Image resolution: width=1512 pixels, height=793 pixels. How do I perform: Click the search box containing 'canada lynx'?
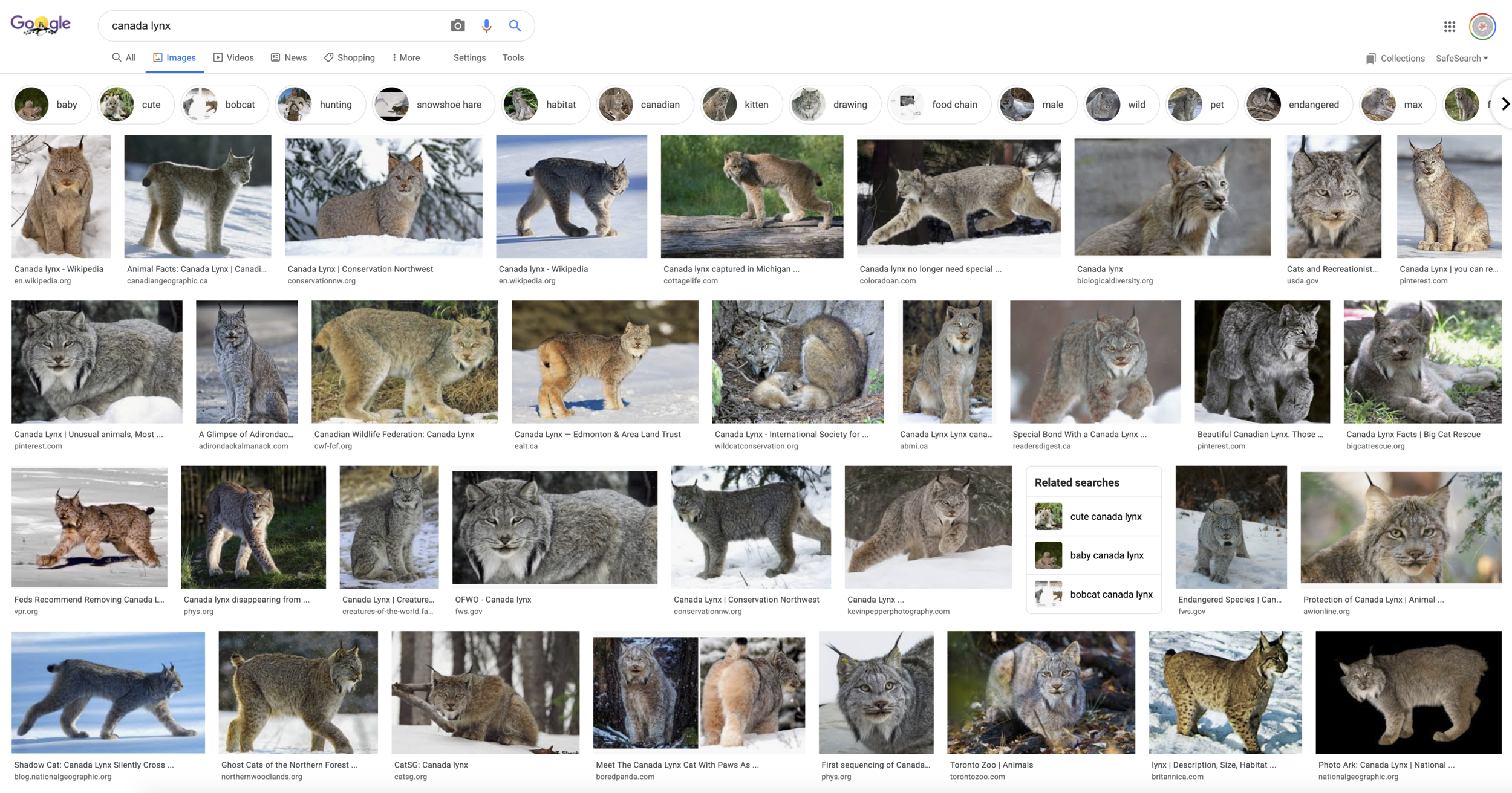coord(272,25)
